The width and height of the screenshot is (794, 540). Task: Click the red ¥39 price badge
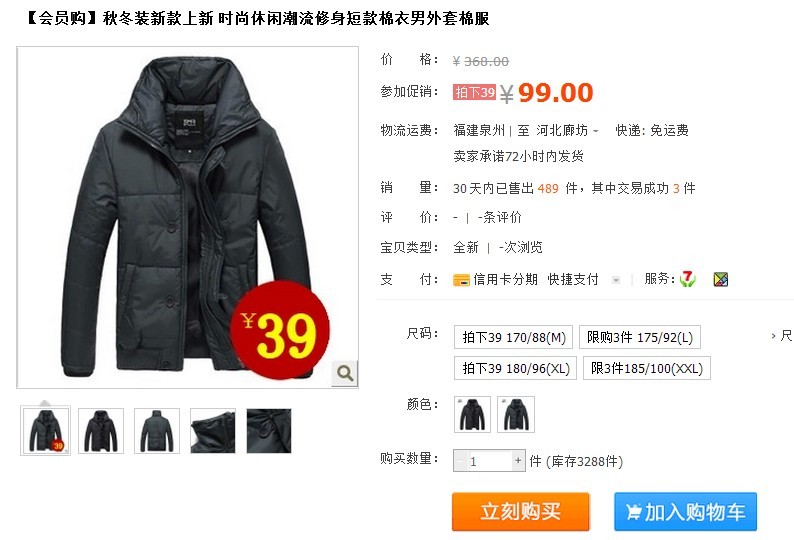280,330
